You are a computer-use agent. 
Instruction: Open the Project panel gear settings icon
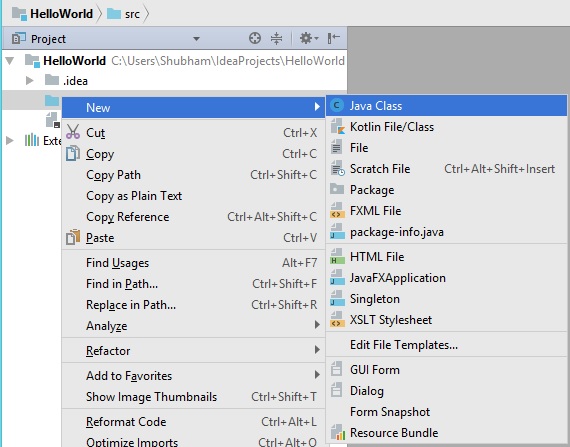click(308, 38)
